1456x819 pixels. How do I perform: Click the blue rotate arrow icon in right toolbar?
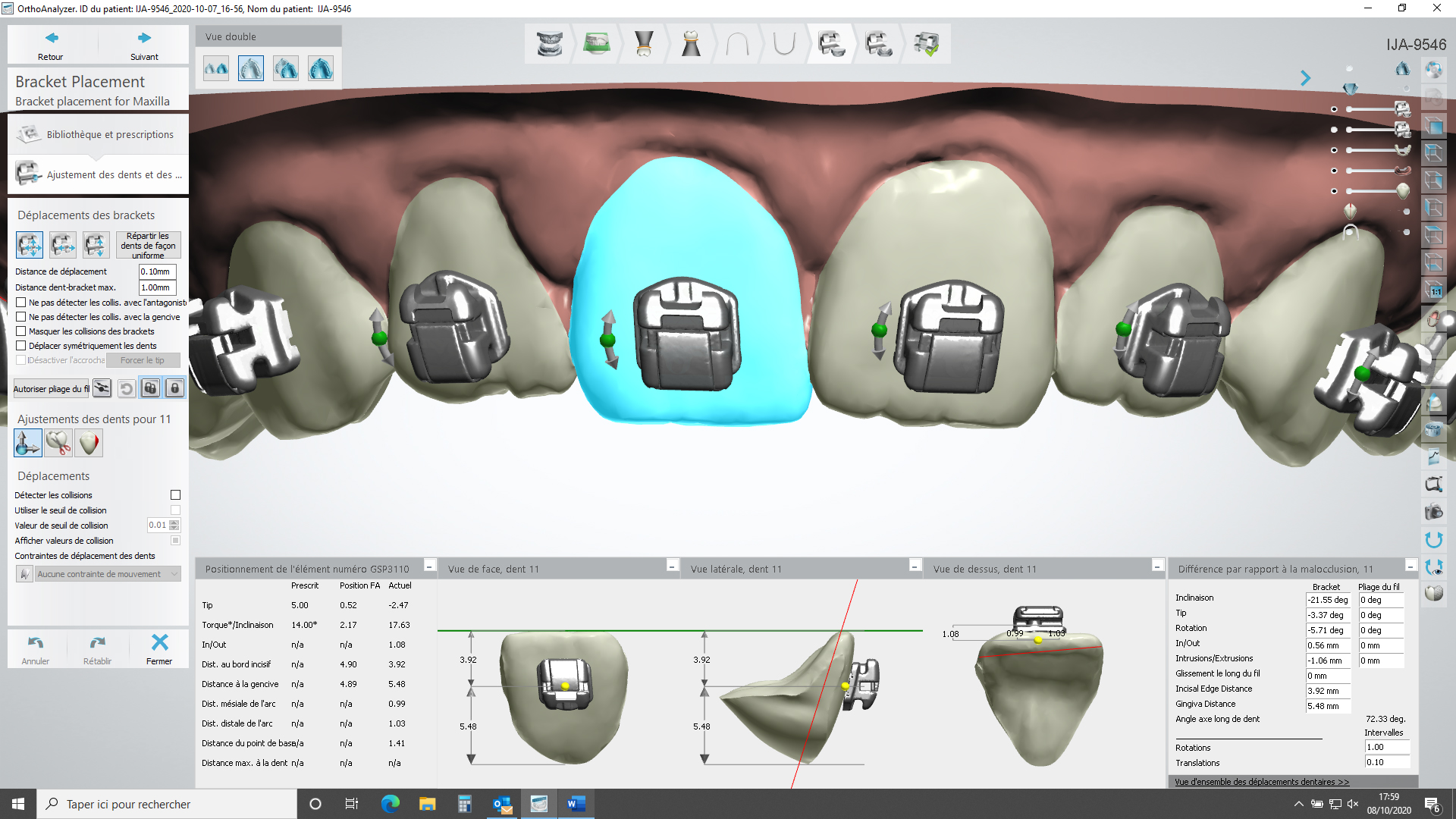(1433, 539)
